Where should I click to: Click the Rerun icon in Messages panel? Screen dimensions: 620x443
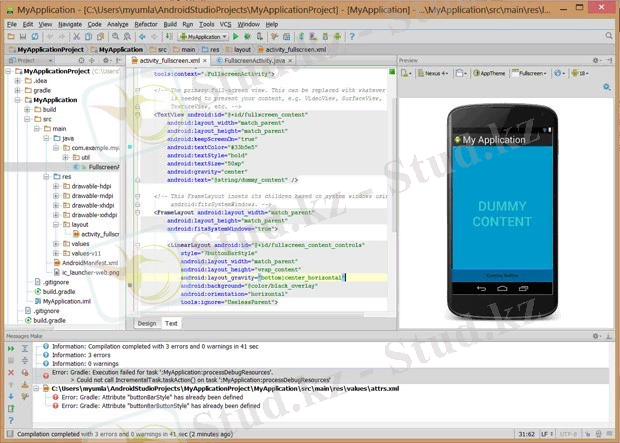[9, 349]
